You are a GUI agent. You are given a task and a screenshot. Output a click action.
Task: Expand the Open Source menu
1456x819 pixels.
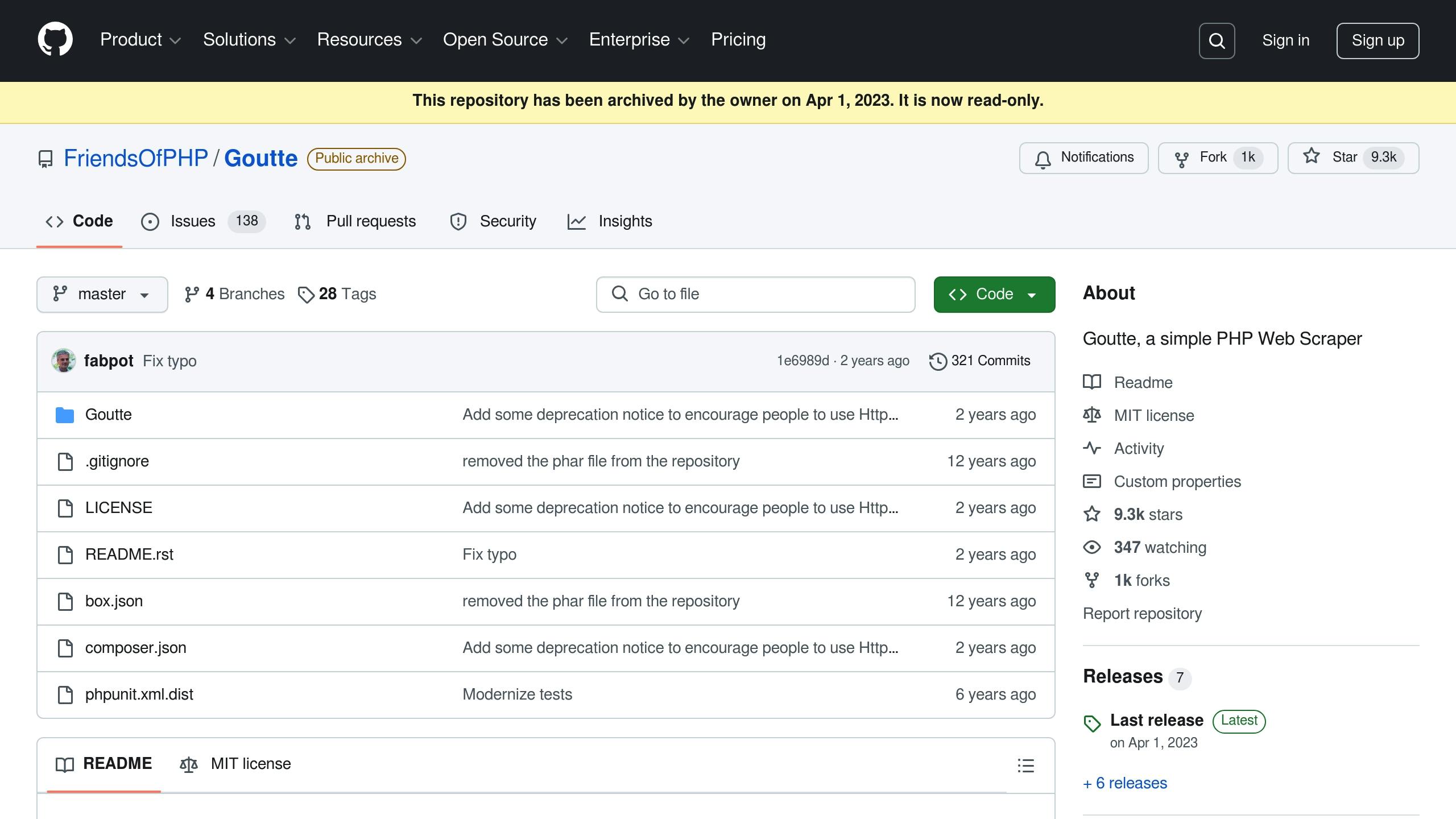click(x=505, y=40)
